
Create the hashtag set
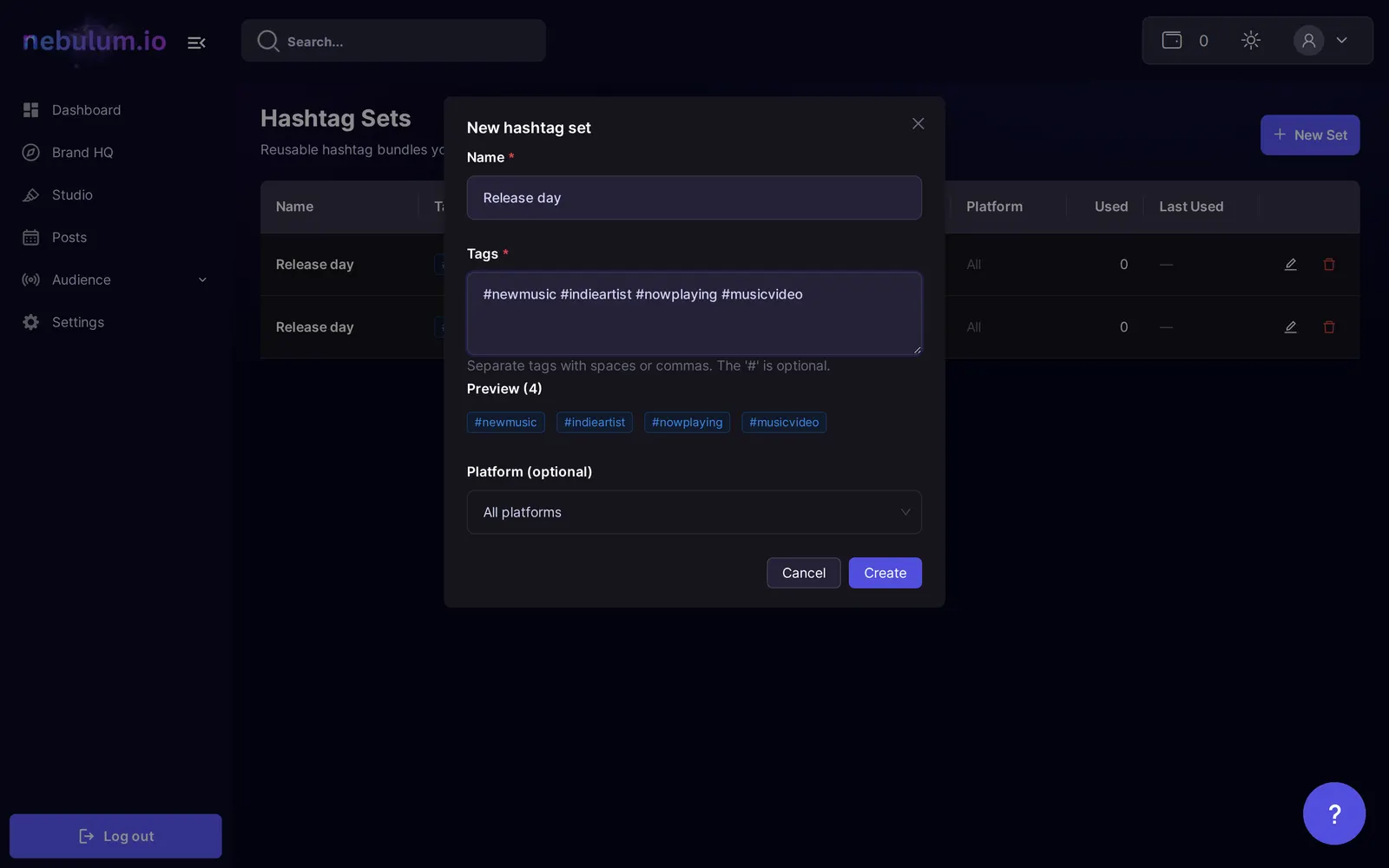coord(885,573)
